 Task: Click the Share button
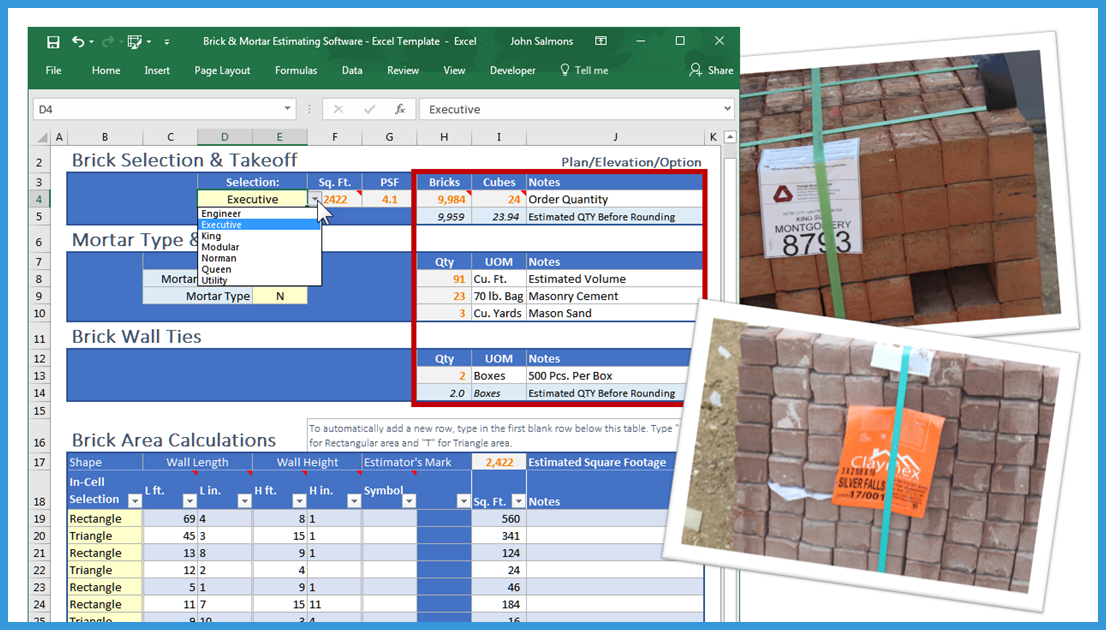[711, 71]
